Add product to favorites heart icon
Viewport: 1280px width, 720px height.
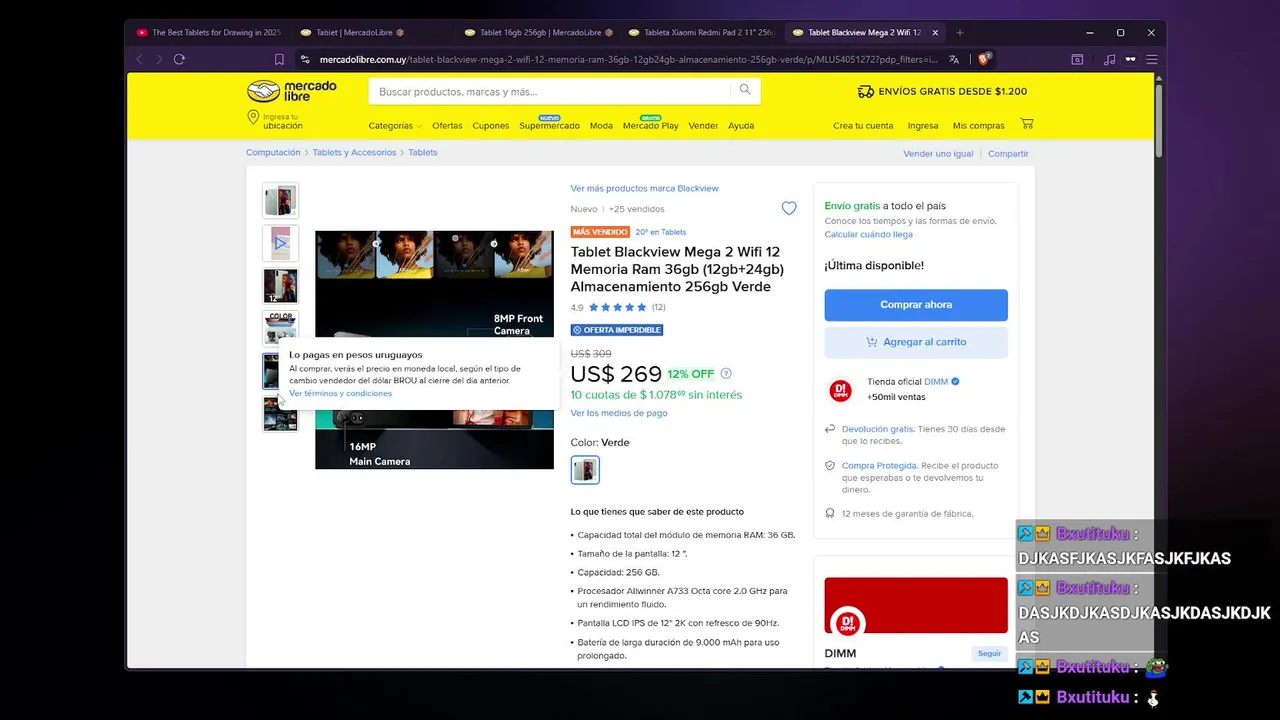789,208
